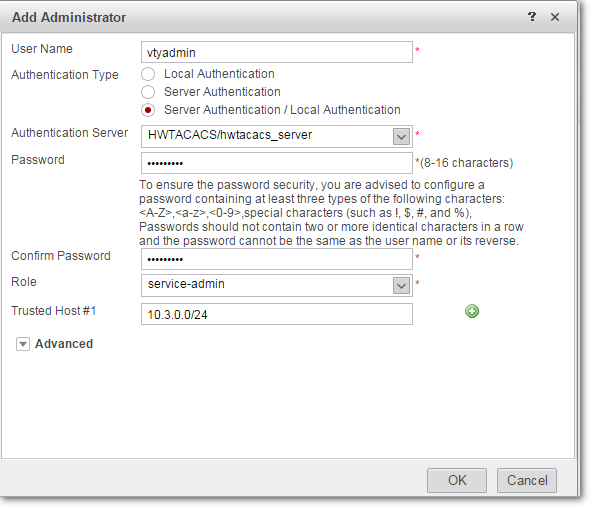
Task: Add another trusted host with green plus icon
Action: point(472,311)
